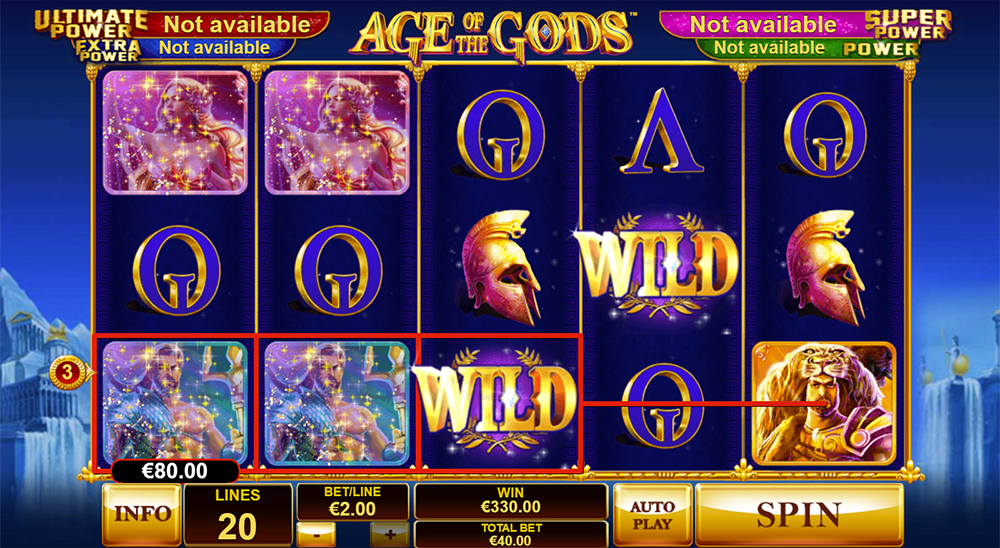Click the Age of the Gods logo
1000x548 pixels.
(494, 32)
